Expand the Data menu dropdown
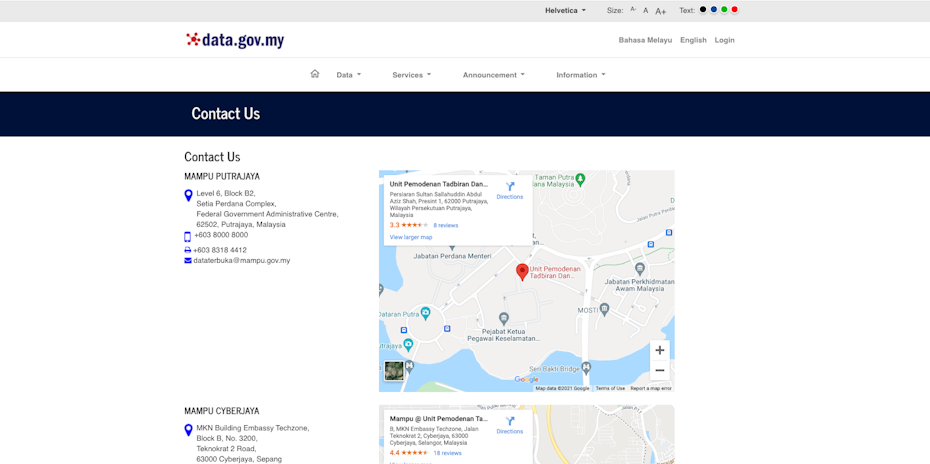This screenshot has height=464, width=930. tap(348, 75)
